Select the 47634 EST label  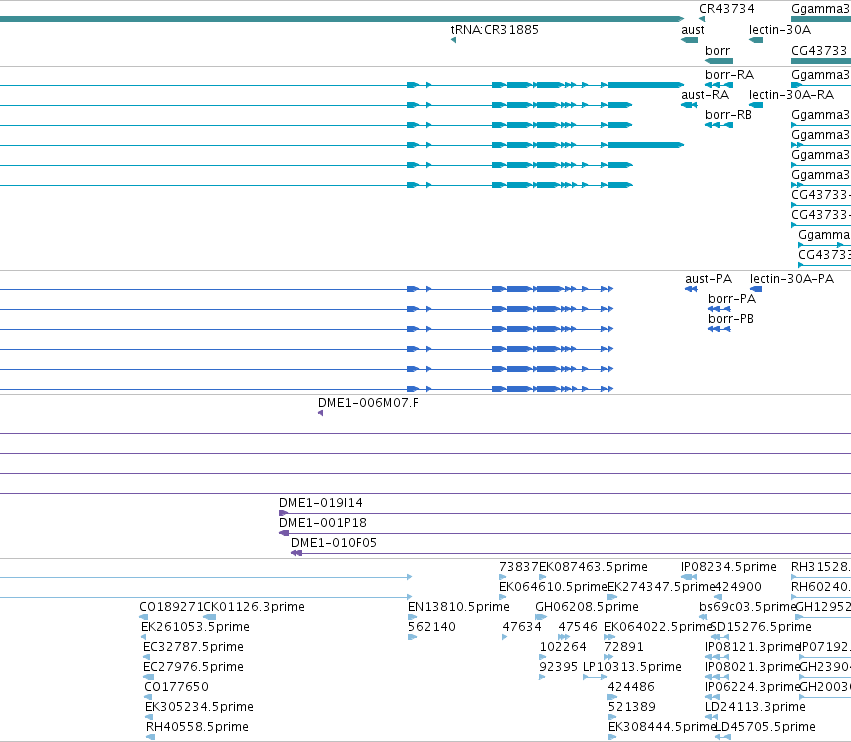522,627
